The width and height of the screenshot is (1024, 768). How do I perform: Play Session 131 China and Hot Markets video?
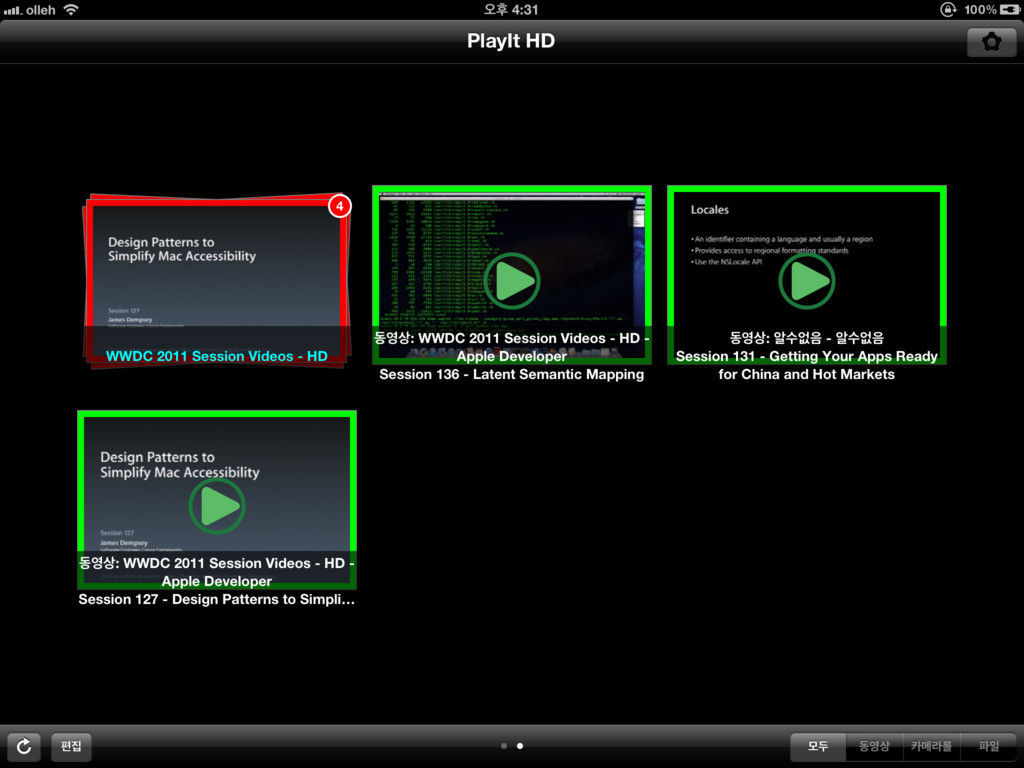tap(807, 281)
